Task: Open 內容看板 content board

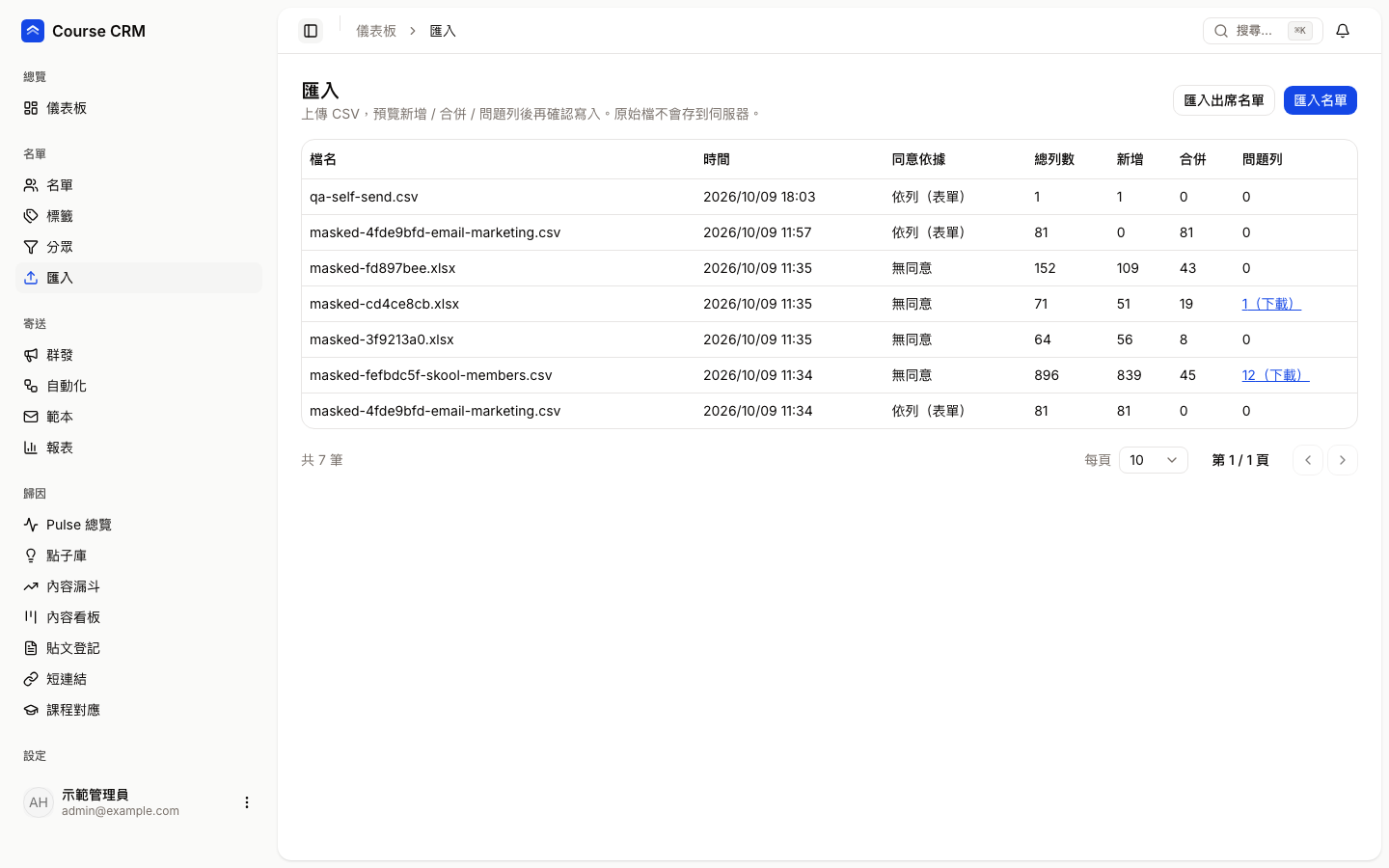Action: click(x=139, y=617)
